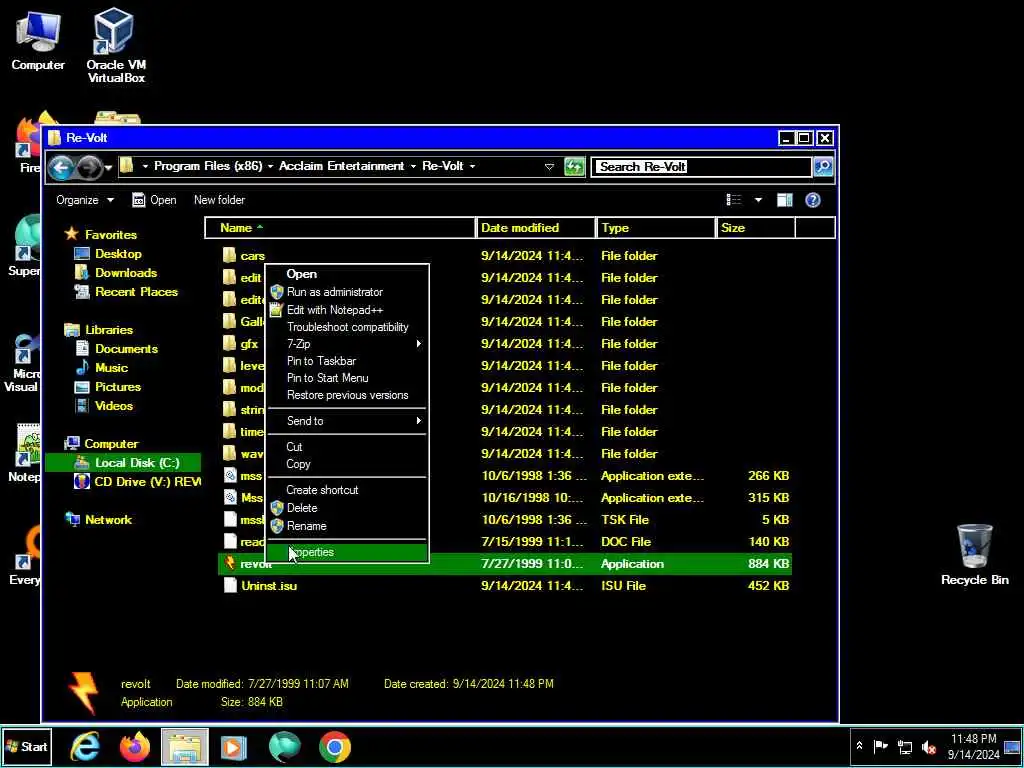The height and width of the screenshot is (768, 1024).
Task: Launch Firefox from taskbar
Action: tap(135, 746)
